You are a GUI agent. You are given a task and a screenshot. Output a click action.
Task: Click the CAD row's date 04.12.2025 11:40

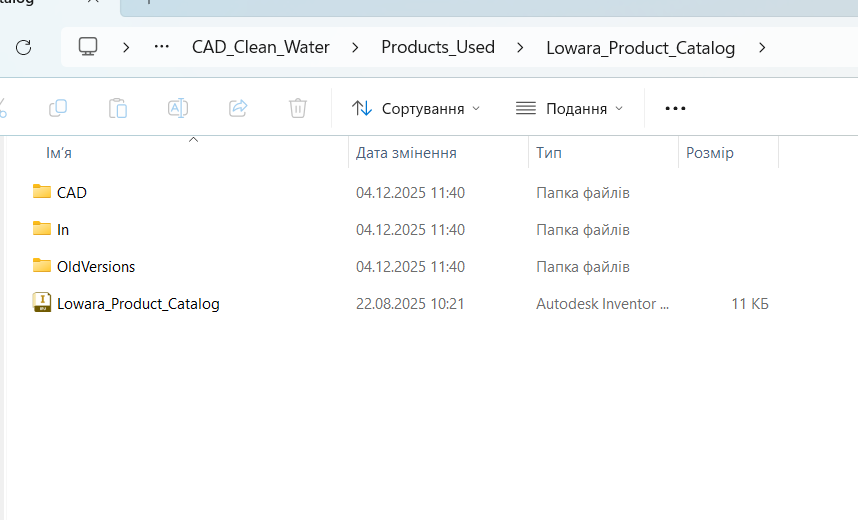point(410,193)
